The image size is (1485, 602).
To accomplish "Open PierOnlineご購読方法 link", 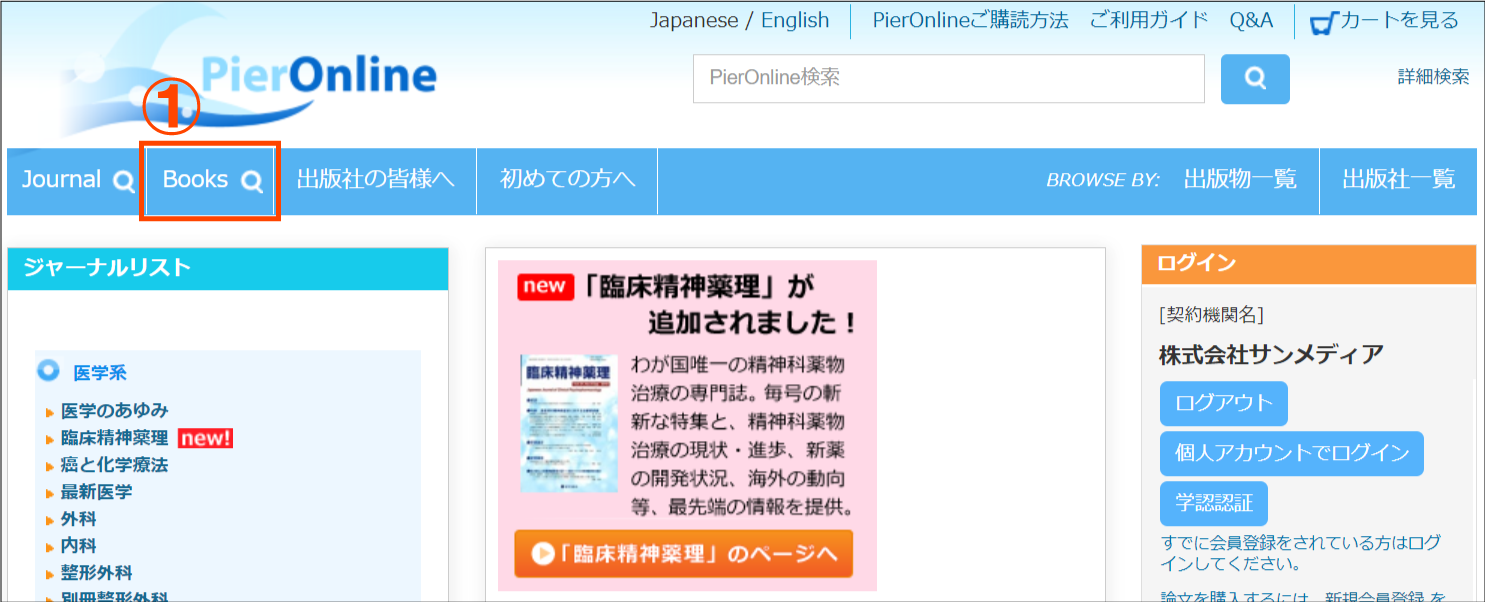I will 970,20.
